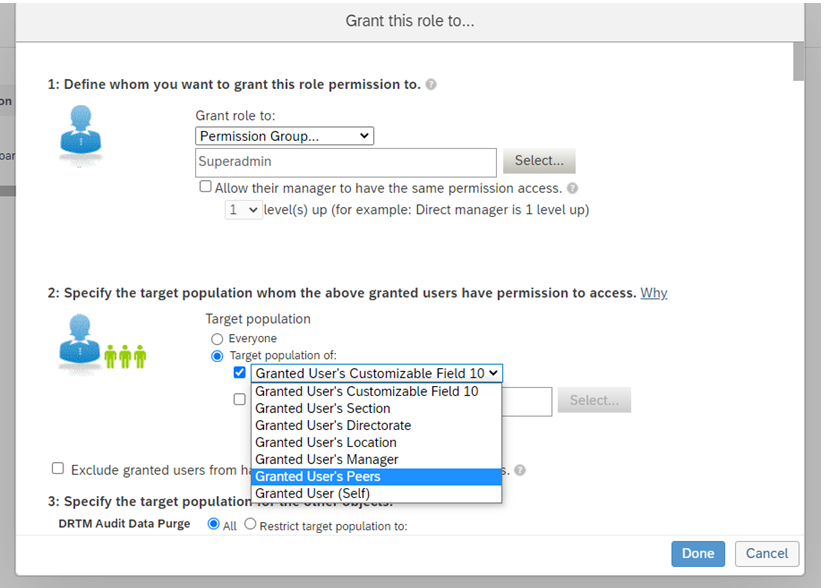The image size is (826, 588).
Task: Enable allow their manager same permission checkbox
Action: tap(205, 187)
